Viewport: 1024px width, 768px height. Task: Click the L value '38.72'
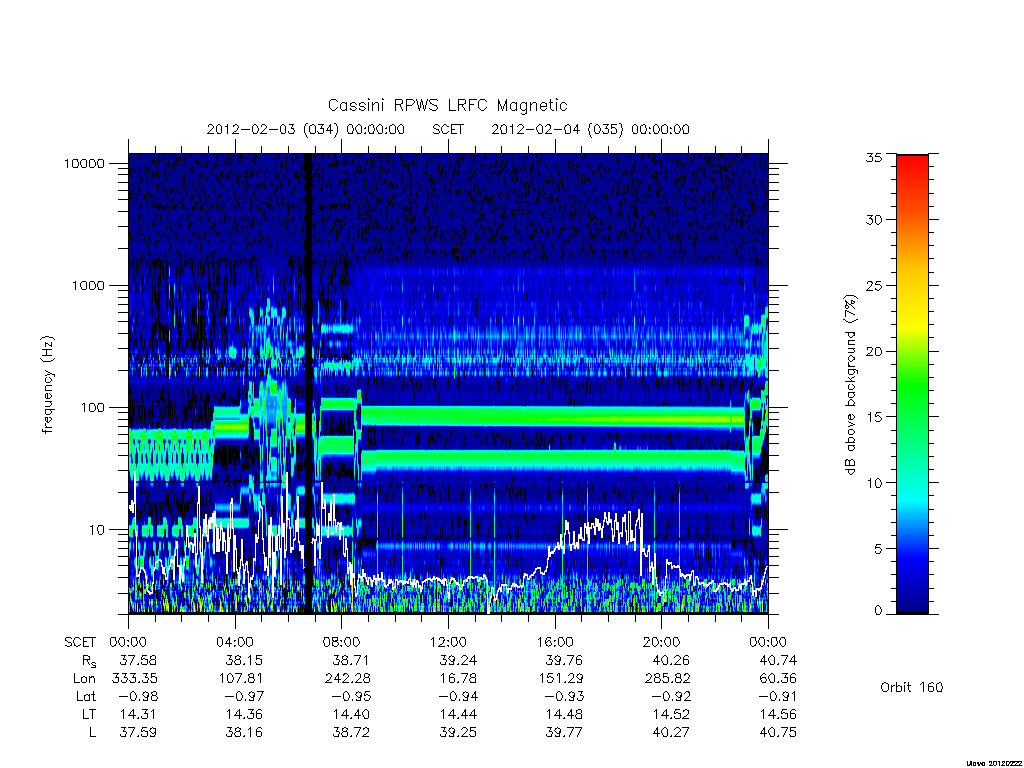(351, 732)
